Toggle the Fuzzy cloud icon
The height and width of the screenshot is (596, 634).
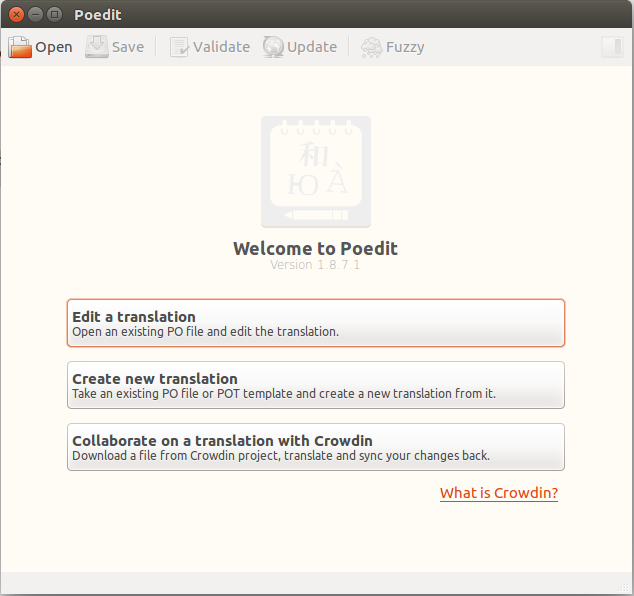pos(371,47)
